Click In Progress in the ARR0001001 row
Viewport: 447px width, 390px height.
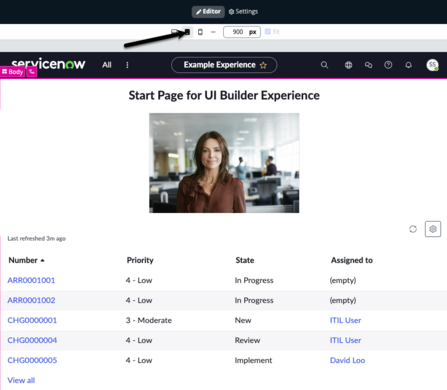[254, 280]
